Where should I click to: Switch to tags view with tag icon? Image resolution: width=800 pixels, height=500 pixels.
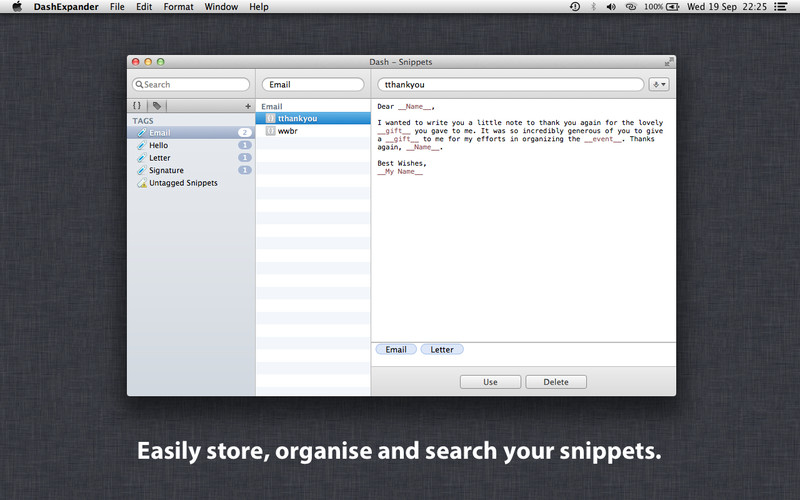pyautogui.click(x=157, y=106)
